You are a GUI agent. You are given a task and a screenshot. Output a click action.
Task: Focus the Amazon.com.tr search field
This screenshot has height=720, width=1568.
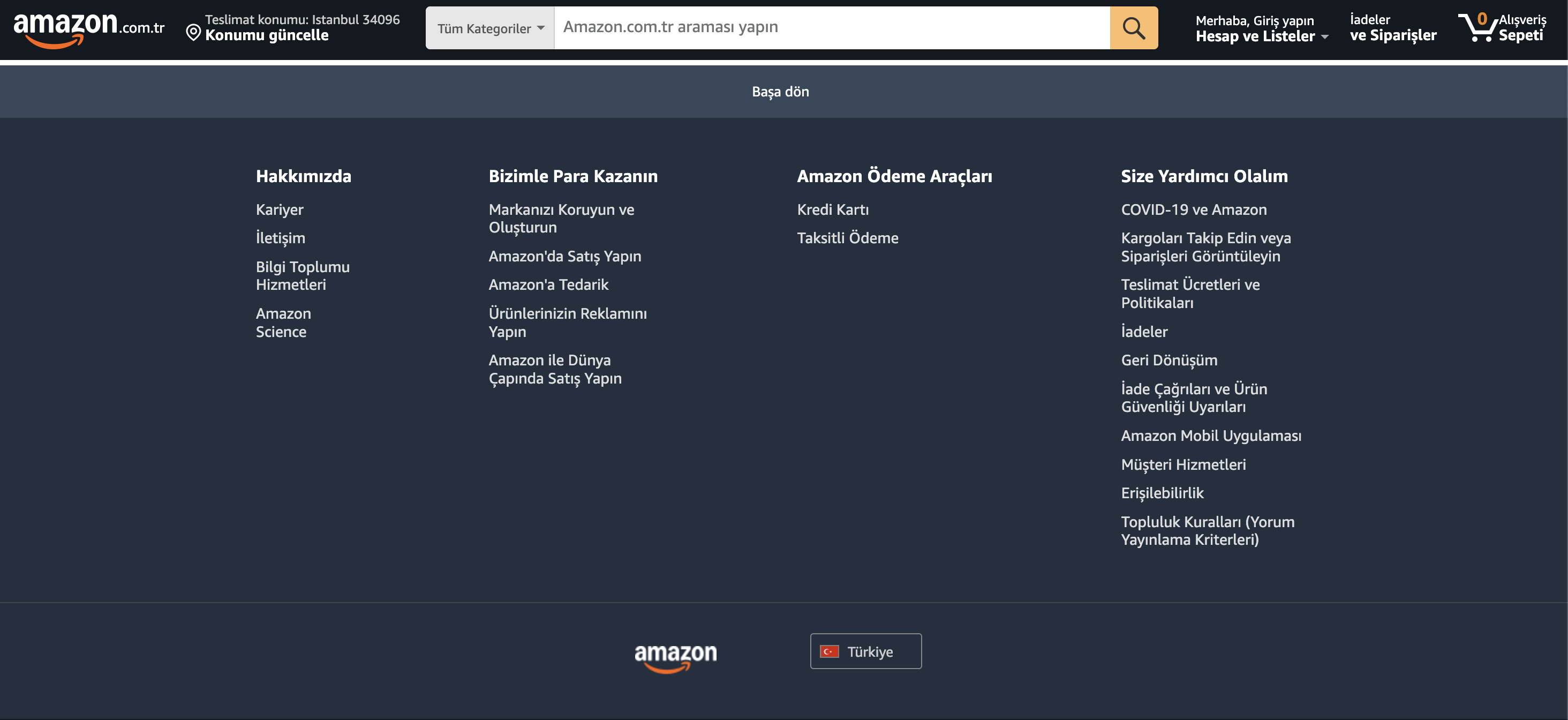[x=832, y=28]
